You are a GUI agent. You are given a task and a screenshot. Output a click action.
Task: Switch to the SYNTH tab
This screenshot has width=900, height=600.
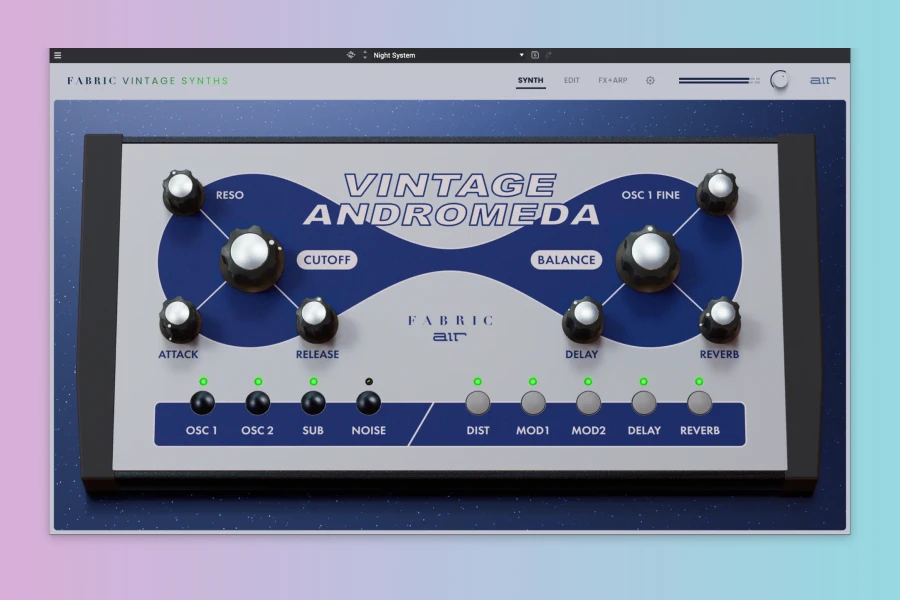(530, 80)
